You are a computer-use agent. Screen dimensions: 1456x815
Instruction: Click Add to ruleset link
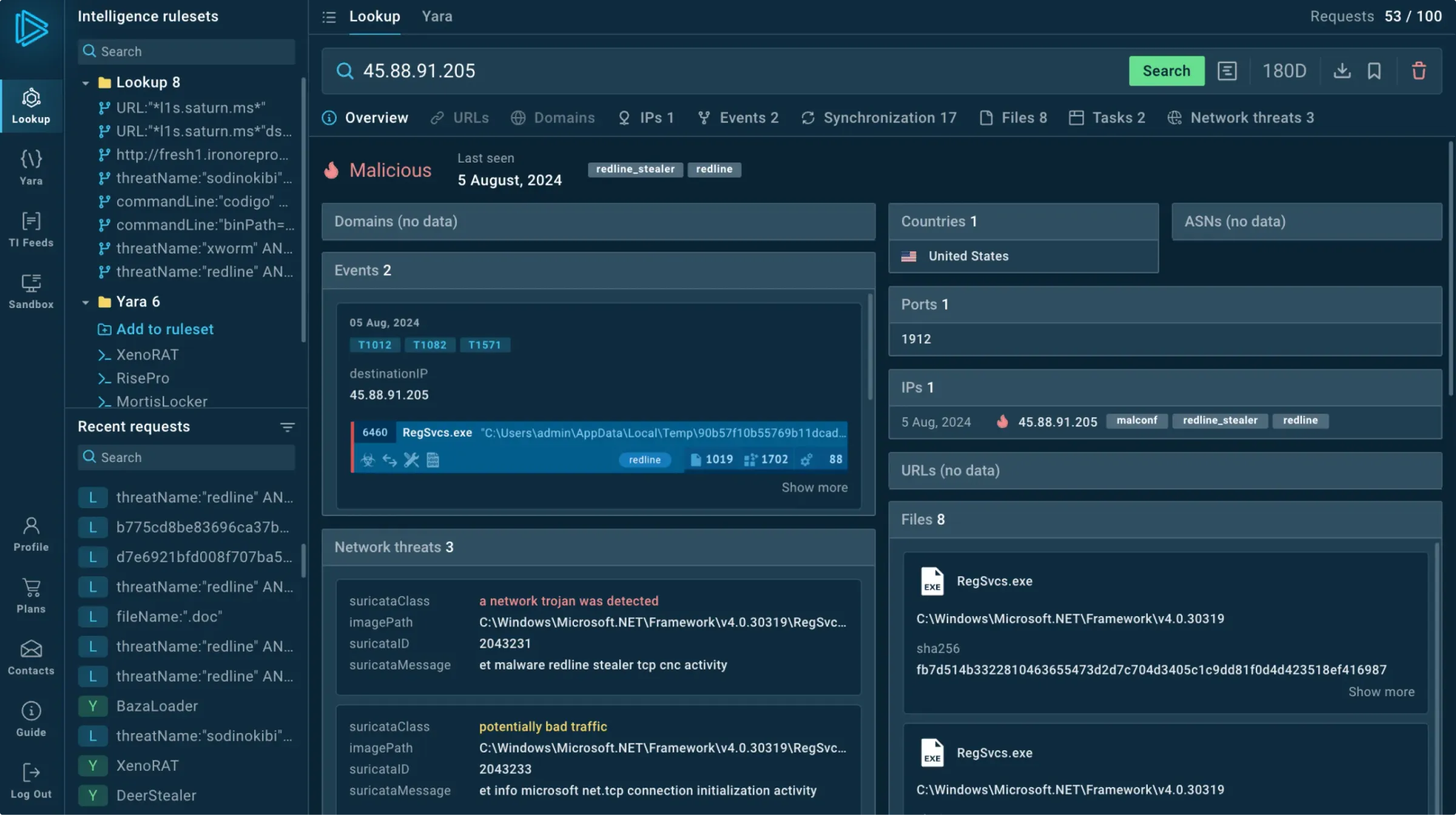click(164, 329)
